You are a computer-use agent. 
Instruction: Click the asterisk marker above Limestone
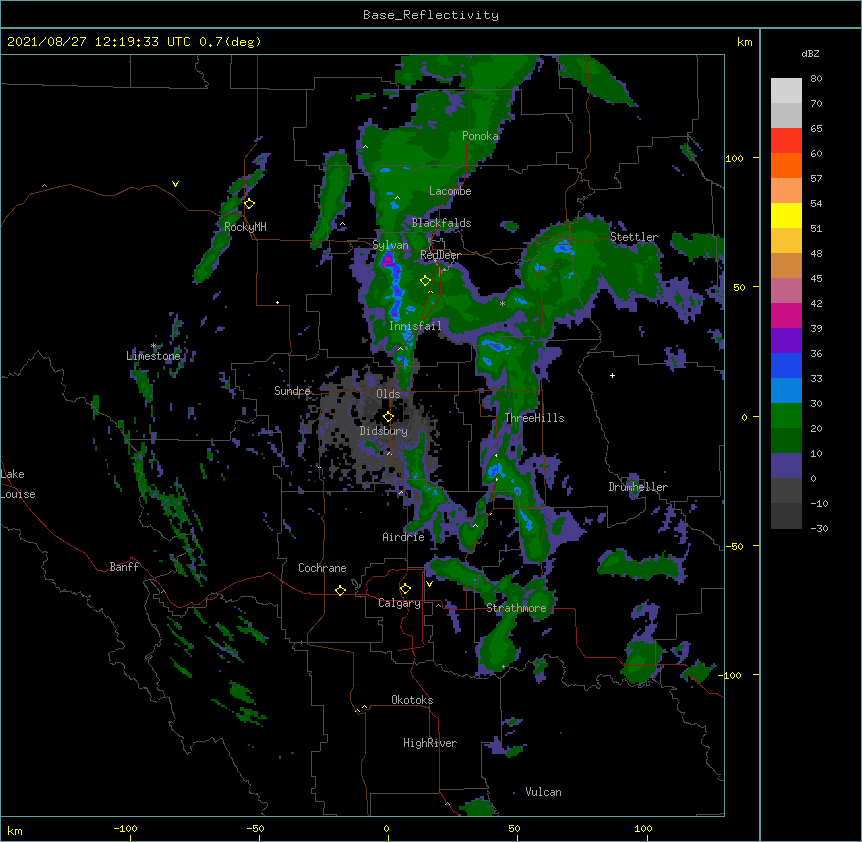153,346
